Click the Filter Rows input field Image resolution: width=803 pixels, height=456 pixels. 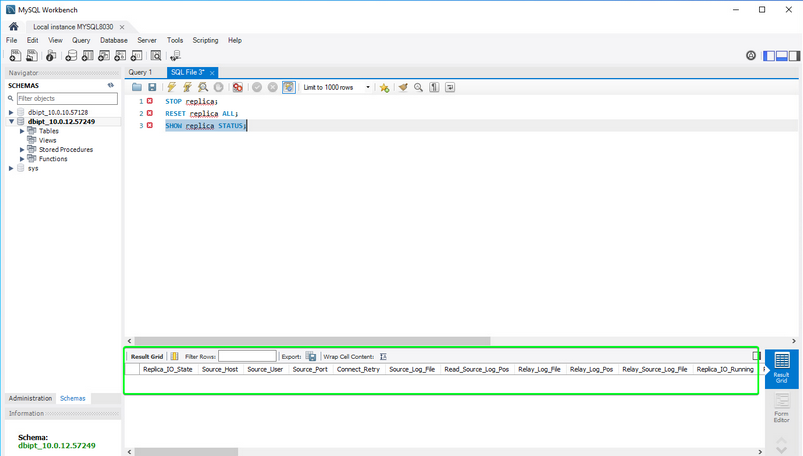click(x=247, y=356)
